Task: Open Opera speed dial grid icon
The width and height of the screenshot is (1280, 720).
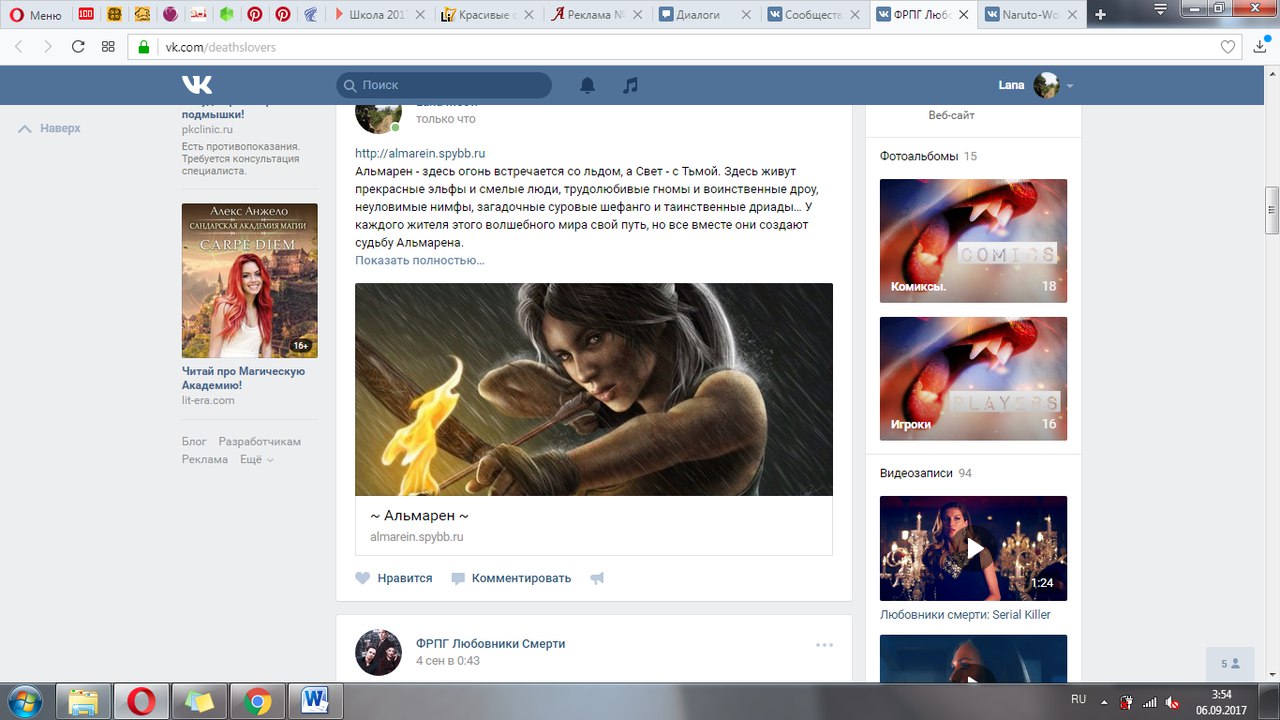Action: pos(108,47)
